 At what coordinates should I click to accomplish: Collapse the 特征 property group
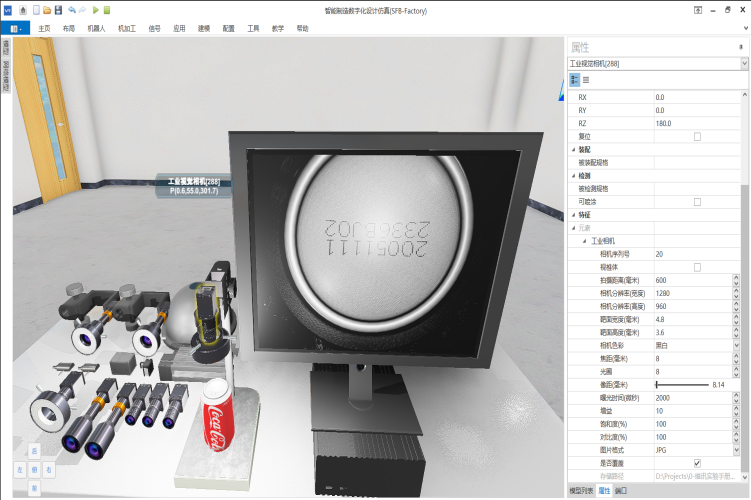click(574, 215)
